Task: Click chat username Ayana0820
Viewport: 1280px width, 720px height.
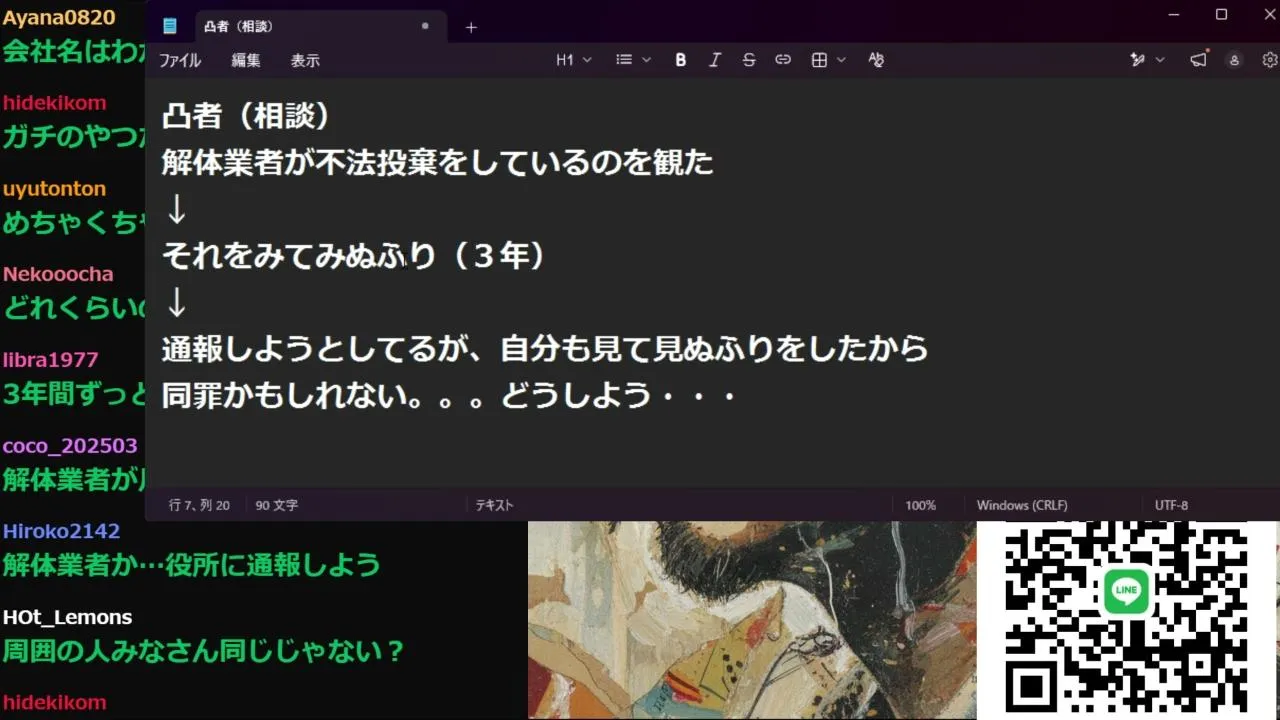Action: coord(59,17)
